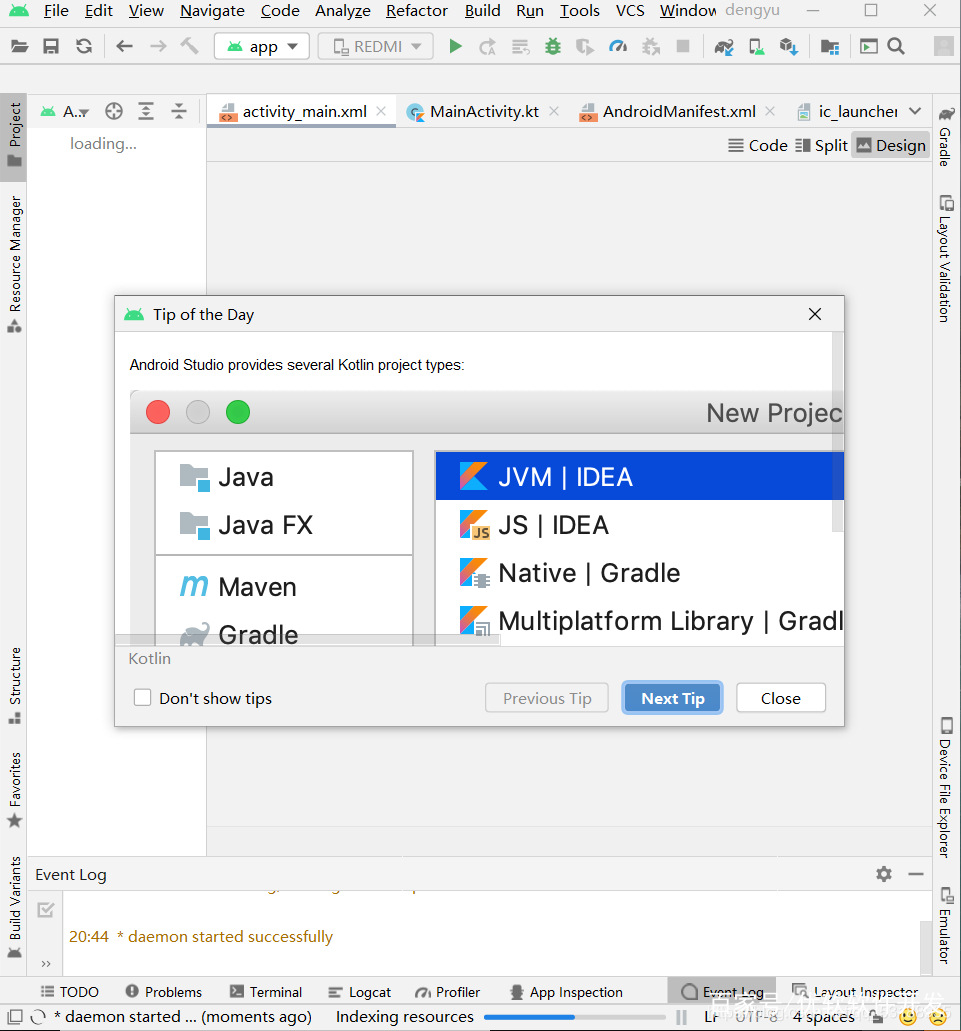Dismiss Tip of the Day with X
961x1031 pixels.
pos(815,314)
